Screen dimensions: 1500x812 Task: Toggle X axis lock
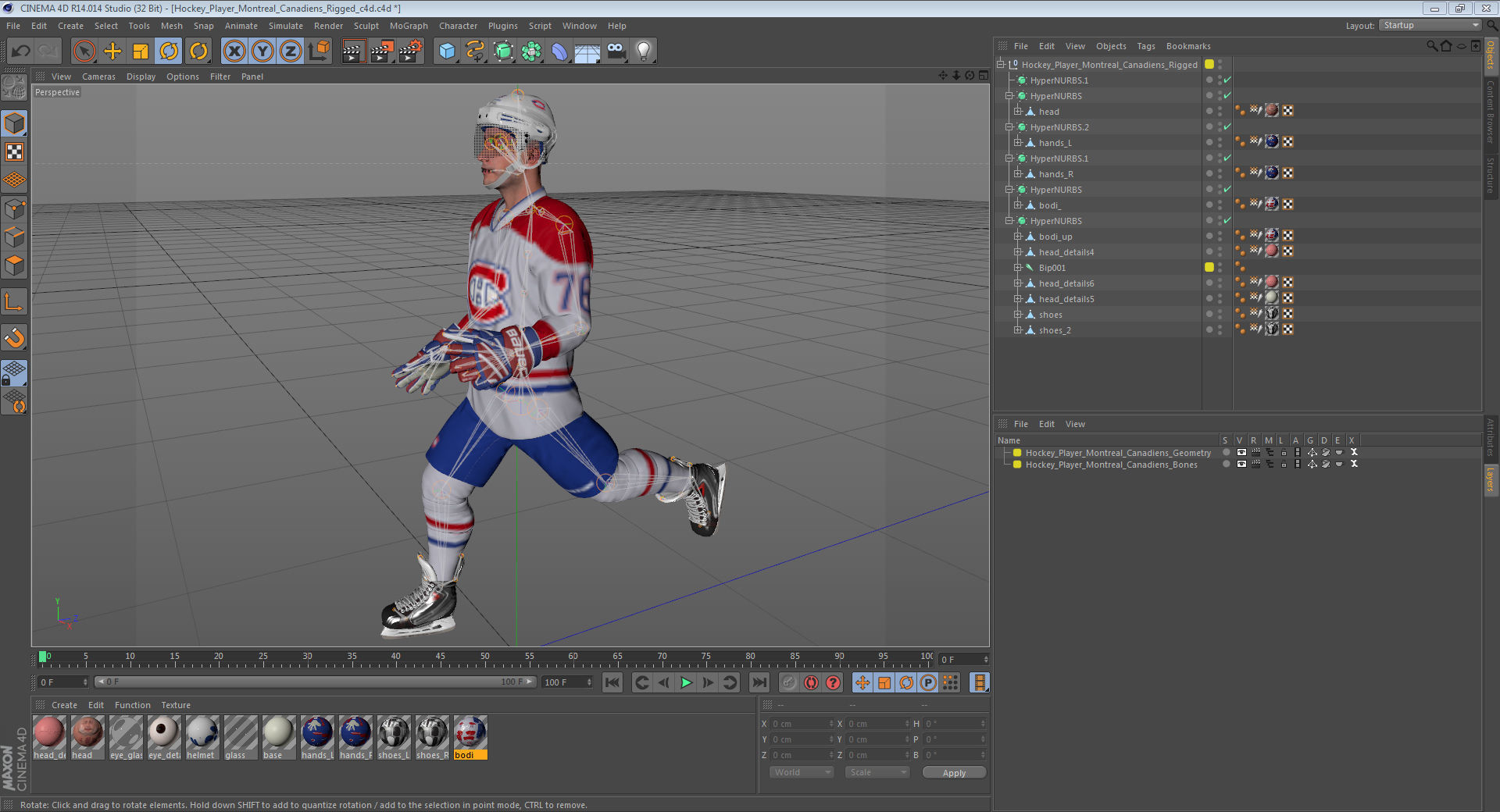(x=234, y=52)
